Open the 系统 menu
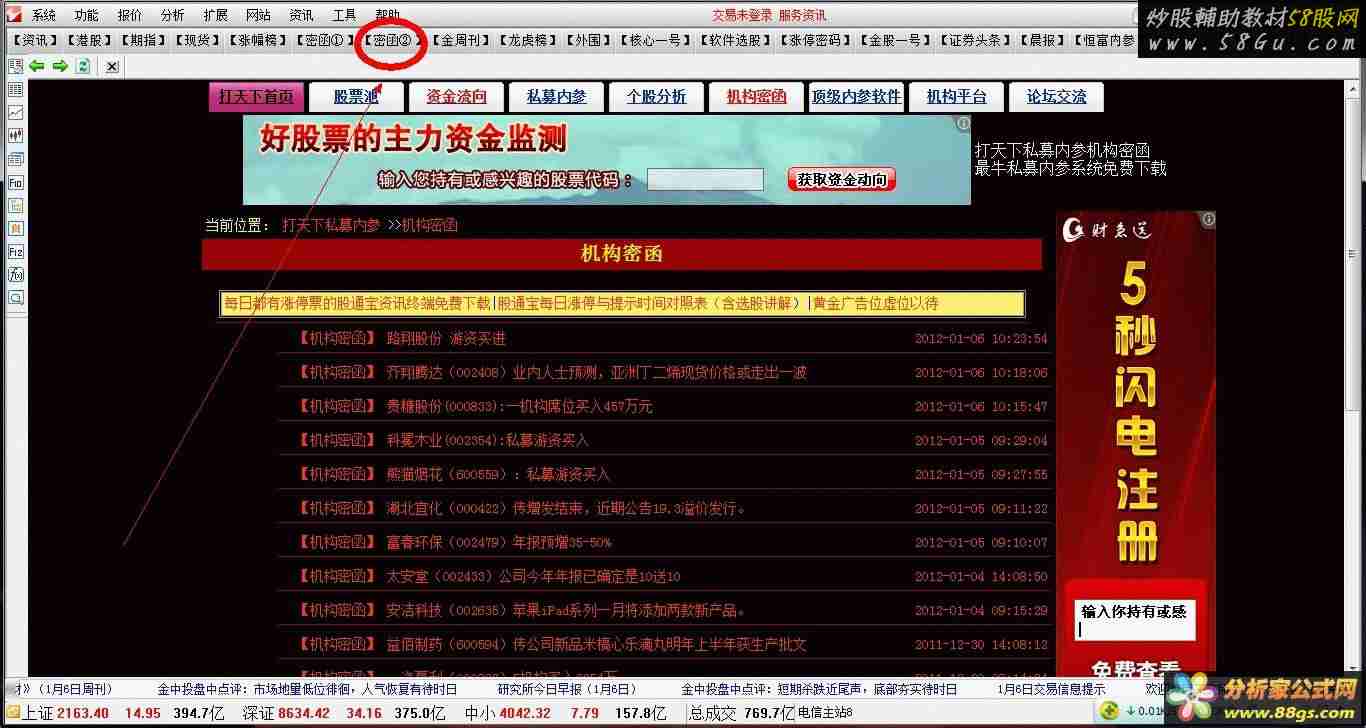 pos(44,15)
